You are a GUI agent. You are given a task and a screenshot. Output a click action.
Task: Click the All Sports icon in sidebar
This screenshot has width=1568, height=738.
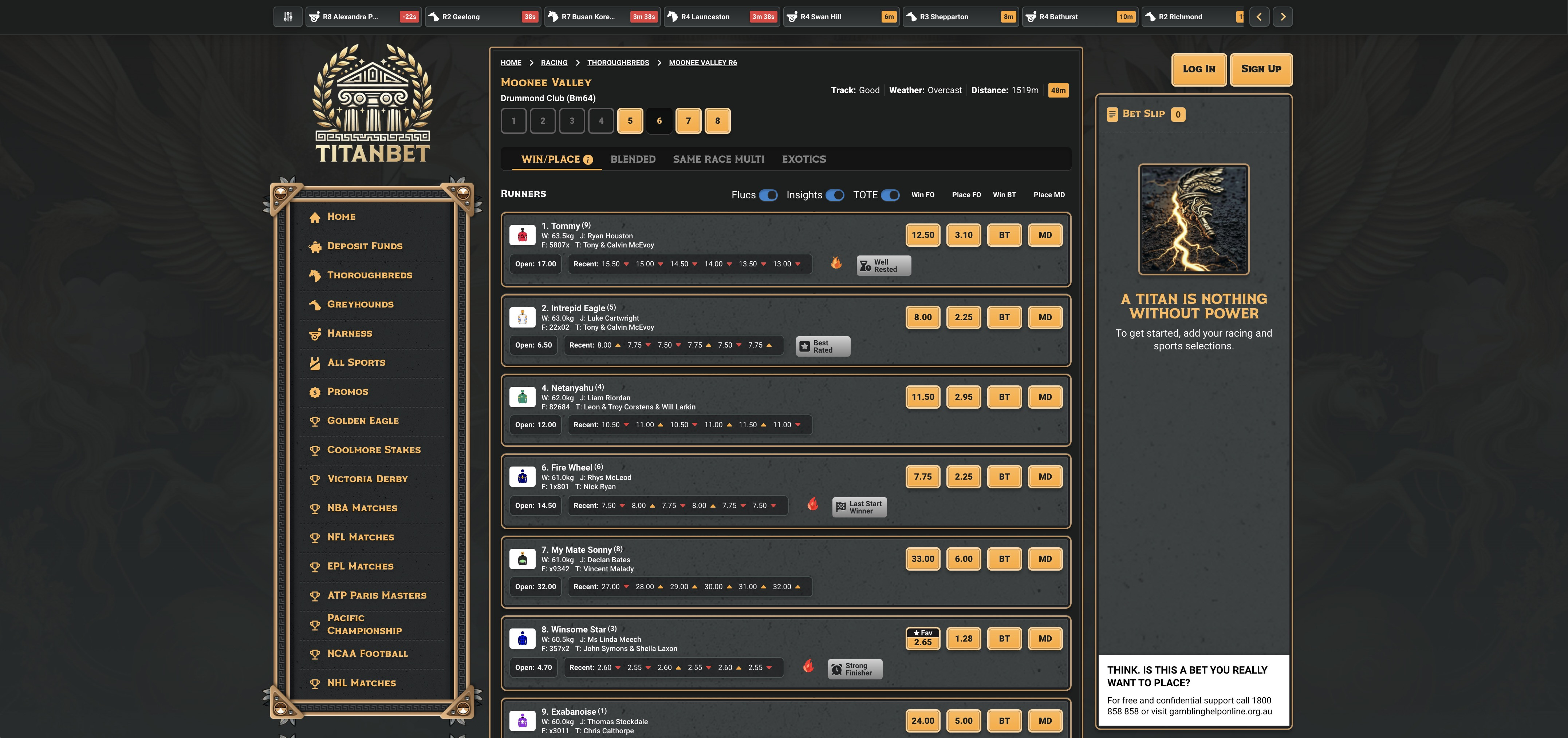(315, 363)
